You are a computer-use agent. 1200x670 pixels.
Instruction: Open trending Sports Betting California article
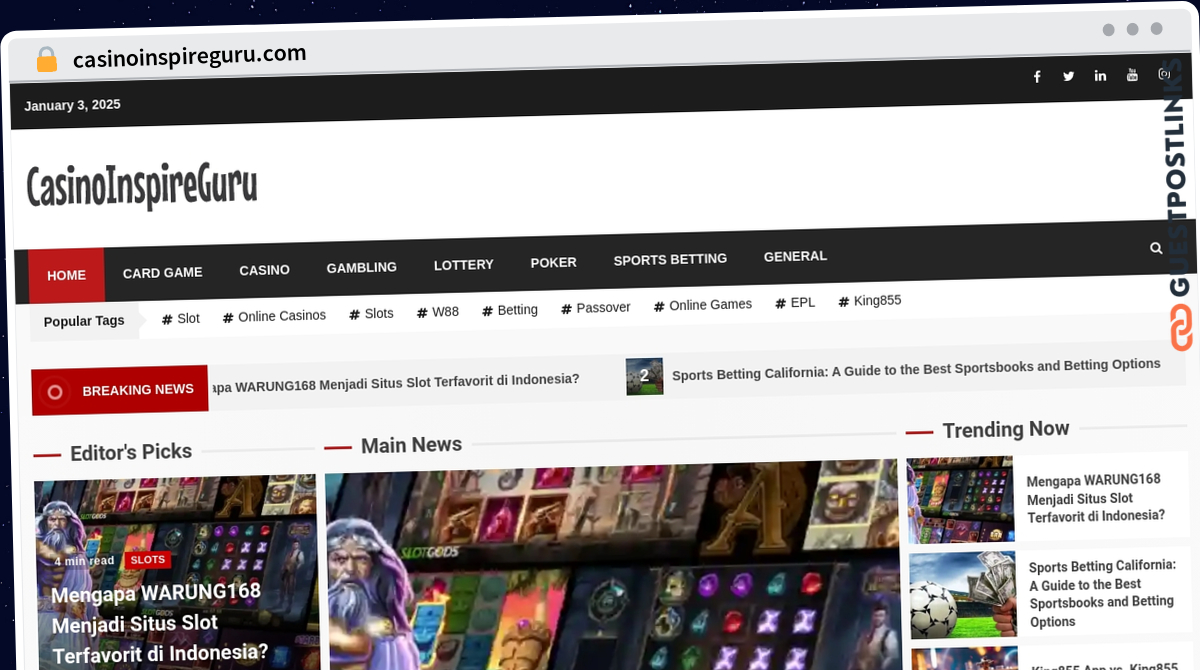click(x=1102, y=593)
